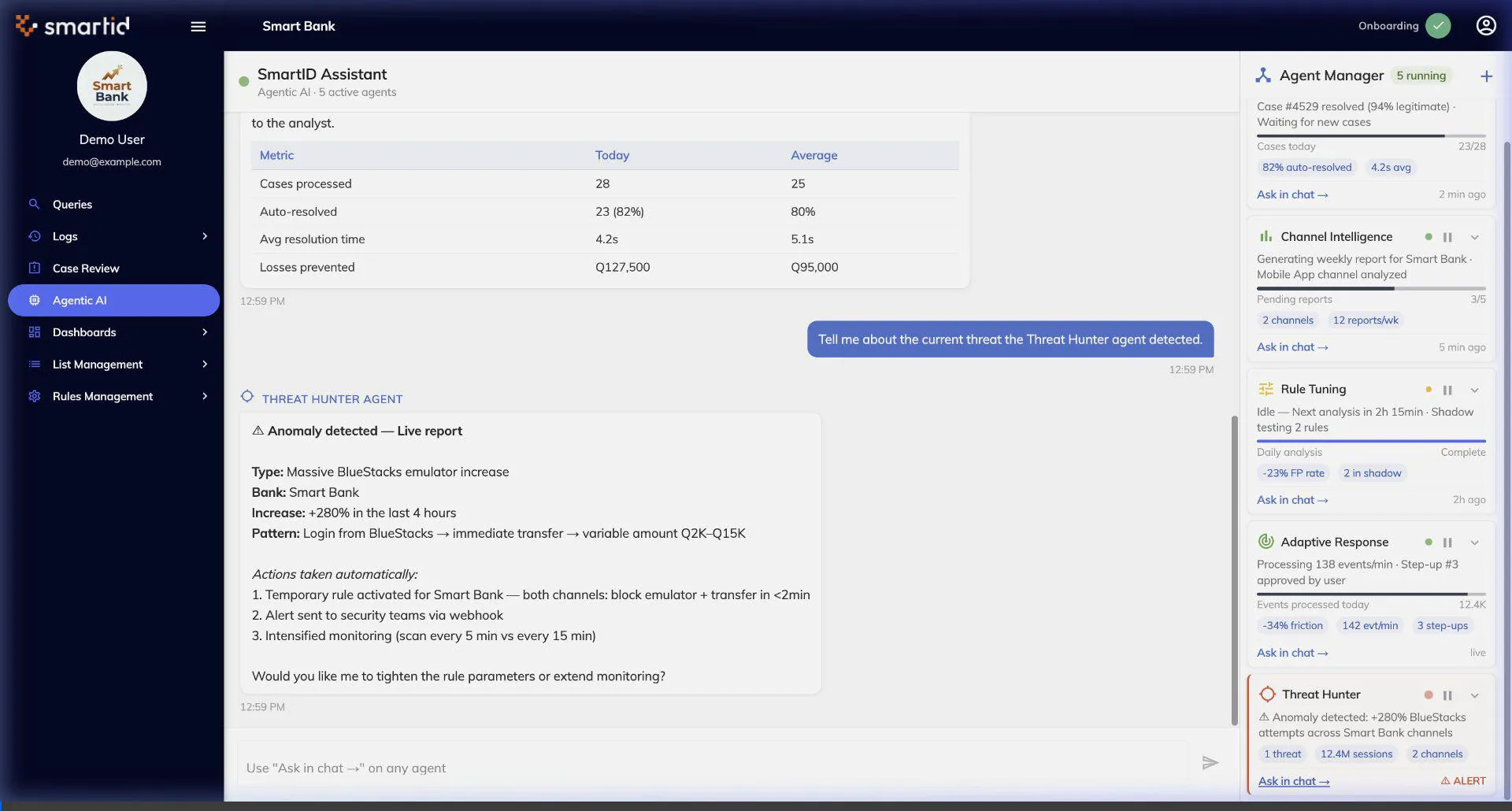Screen dimensions: 1512x811
Task: Open the Queries menu item
Action: click(113, 204)
